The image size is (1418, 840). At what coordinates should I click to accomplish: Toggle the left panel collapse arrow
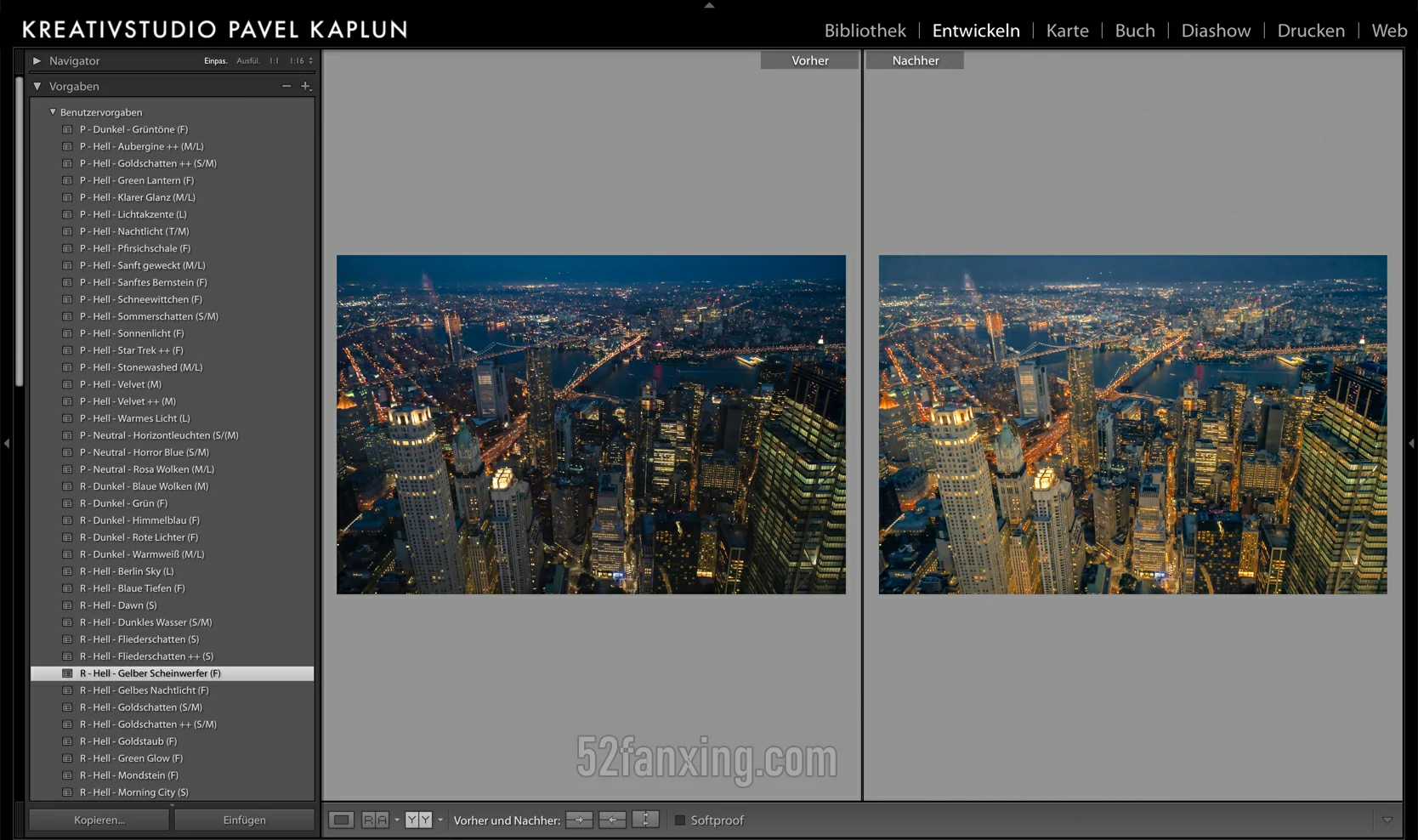pyautogui.click(x=7, y=443)
